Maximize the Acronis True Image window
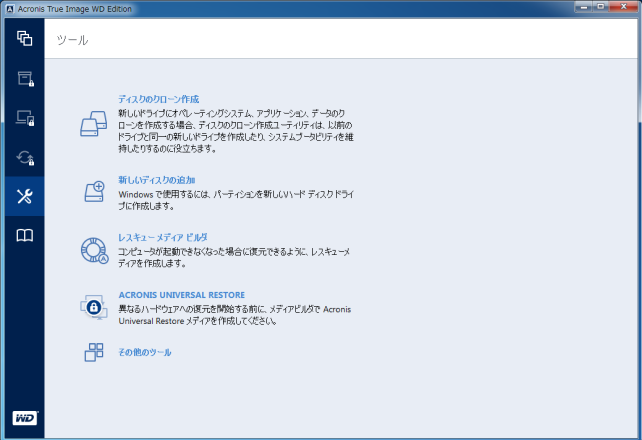This screenshot has width=642, height=440. [601, 7]
